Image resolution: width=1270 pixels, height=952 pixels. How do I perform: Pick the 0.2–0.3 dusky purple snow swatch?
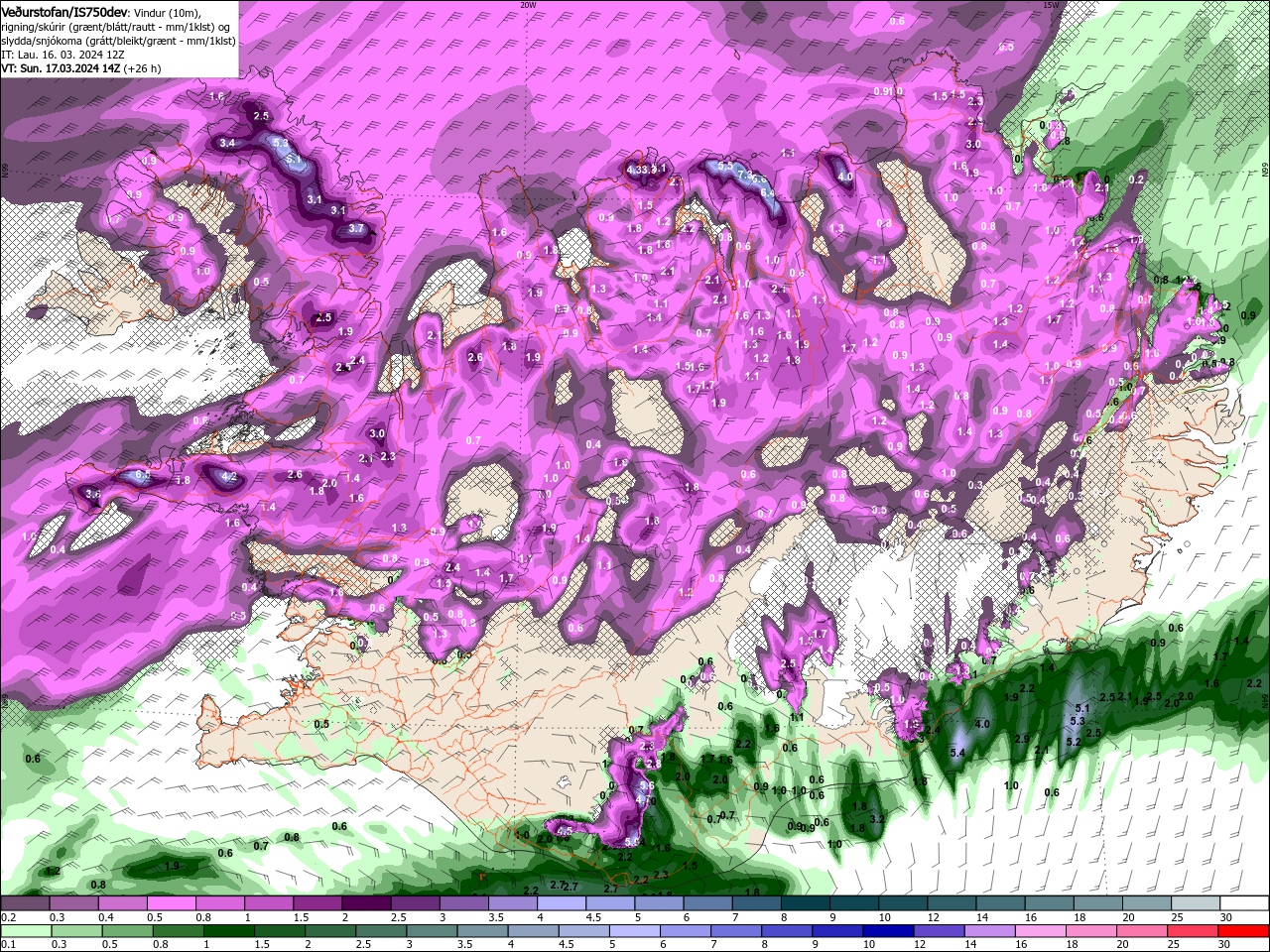[x=24, y=903]
